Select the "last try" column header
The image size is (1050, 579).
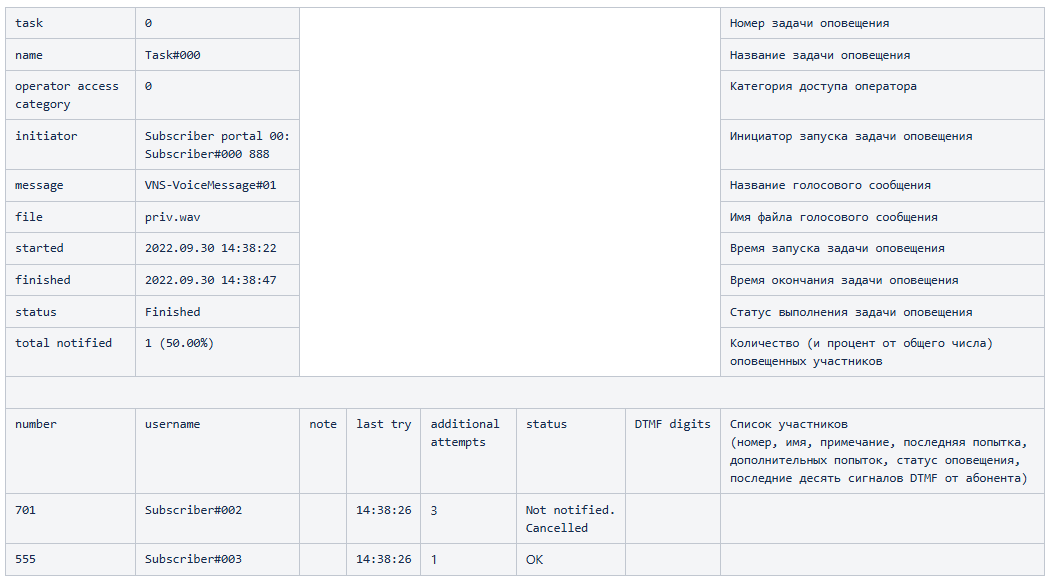tap(383, 424)
